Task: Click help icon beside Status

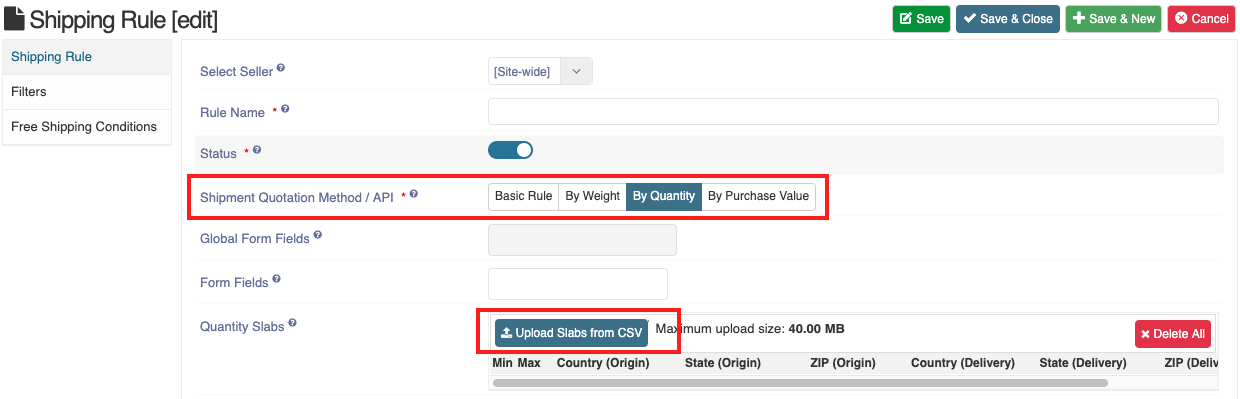Action: pos(257,150)
